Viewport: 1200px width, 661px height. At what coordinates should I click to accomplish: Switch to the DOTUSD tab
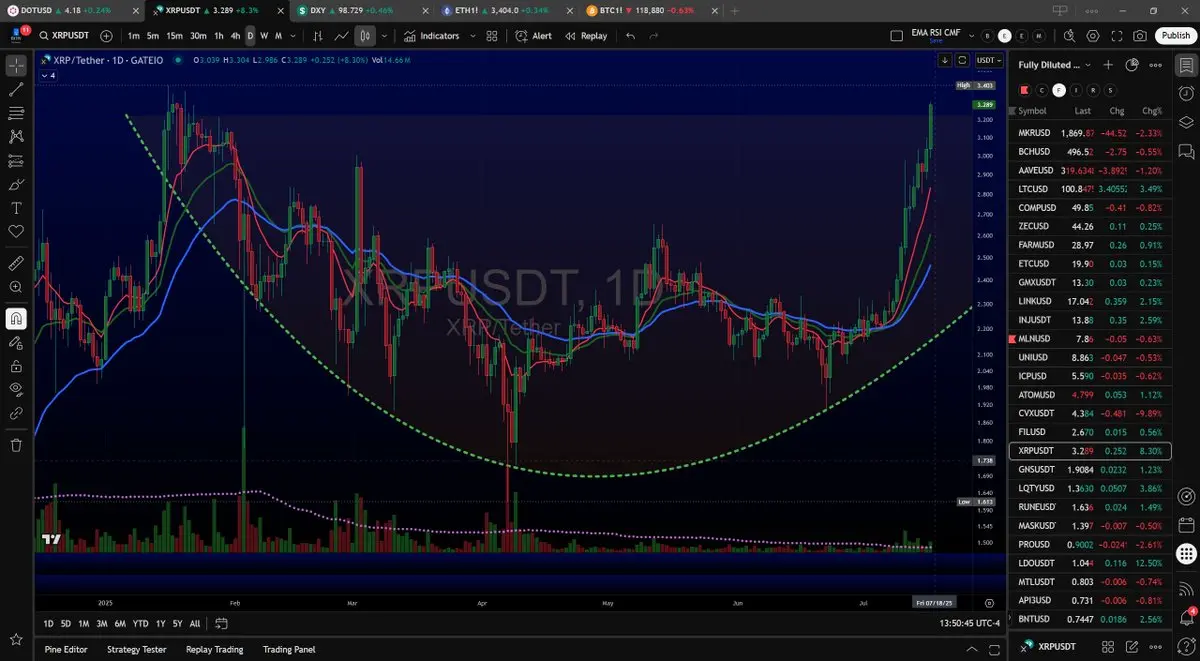point(73,10)
